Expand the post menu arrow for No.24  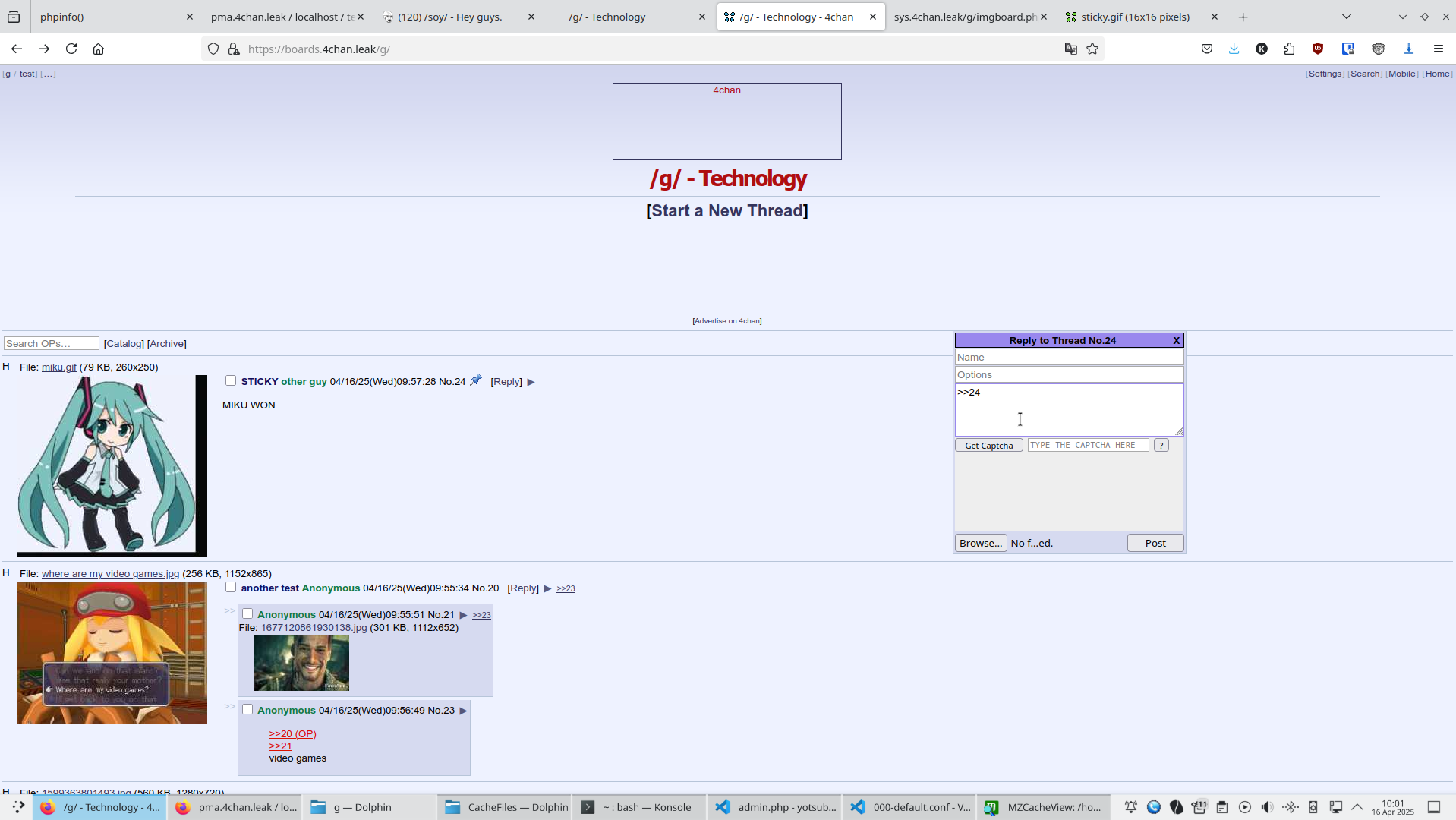click(x=531, y=382)
